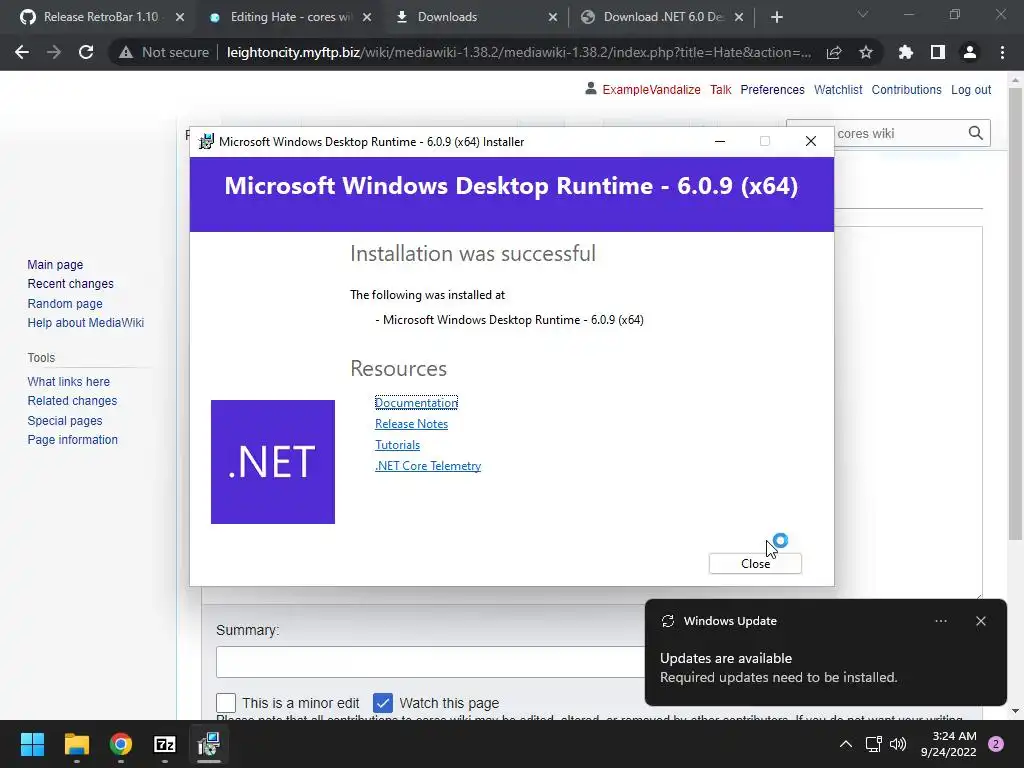This screenshot has width=1024, height=768.
Task: Close the Editing Hate tab
Action: pos(367,17)
